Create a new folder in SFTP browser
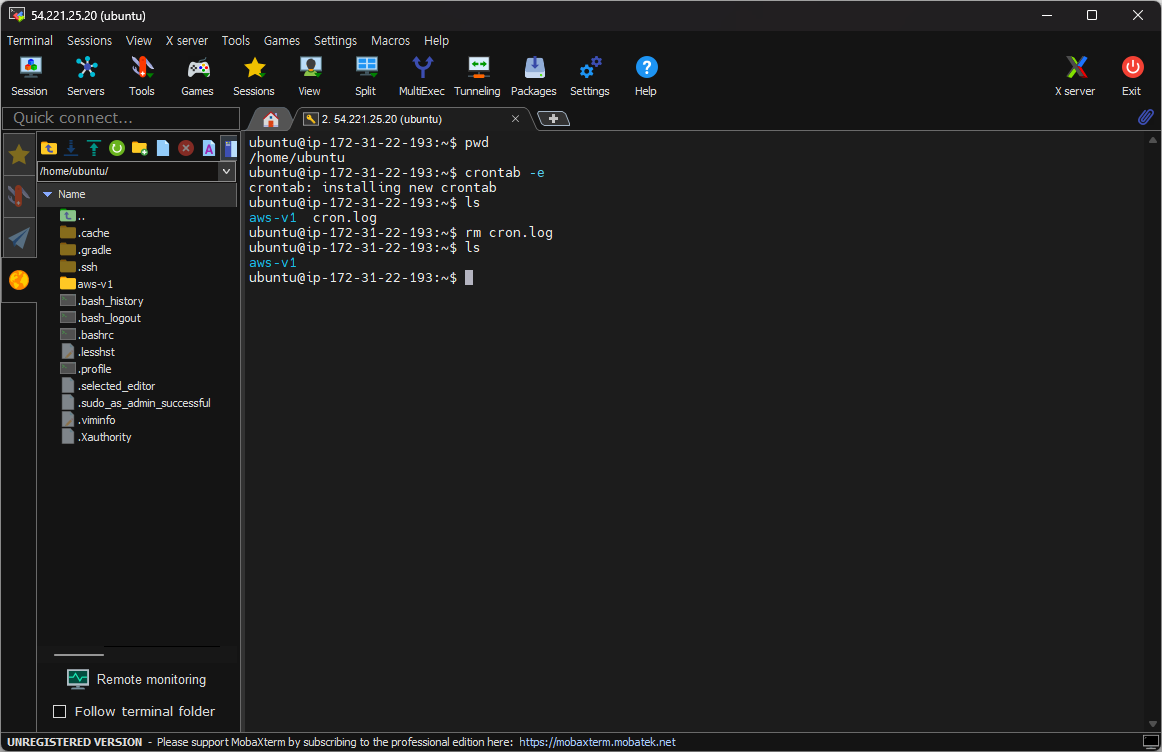This screenshot has width=1162, height=752. (x=139, y=148)
